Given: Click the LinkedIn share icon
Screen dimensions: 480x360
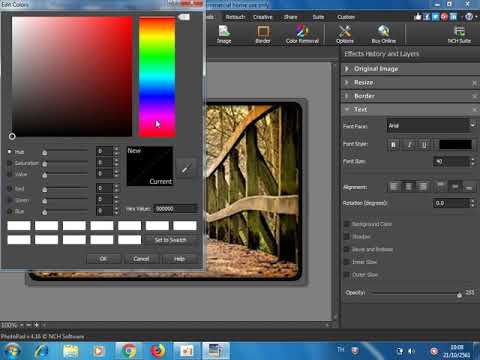Looking at the screenshot, I should click(x=453, y=16).
